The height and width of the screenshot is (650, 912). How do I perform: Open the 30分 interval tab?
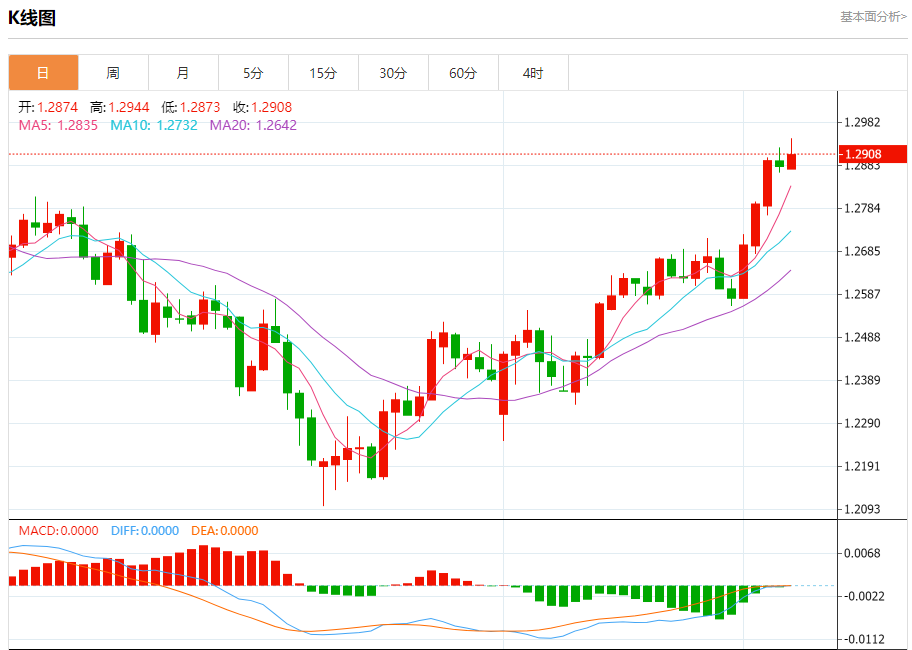click(394, 73)
